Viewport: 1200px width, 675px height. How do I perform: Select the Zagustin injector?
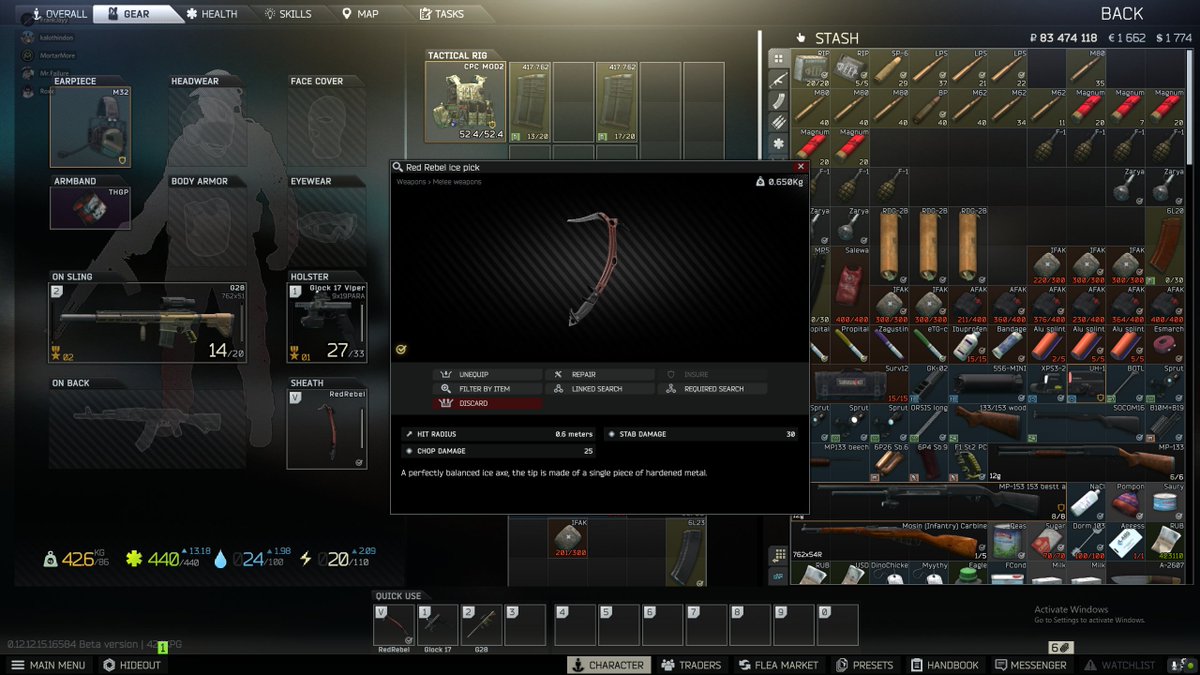pyautogui.click(x=891, y=345)
